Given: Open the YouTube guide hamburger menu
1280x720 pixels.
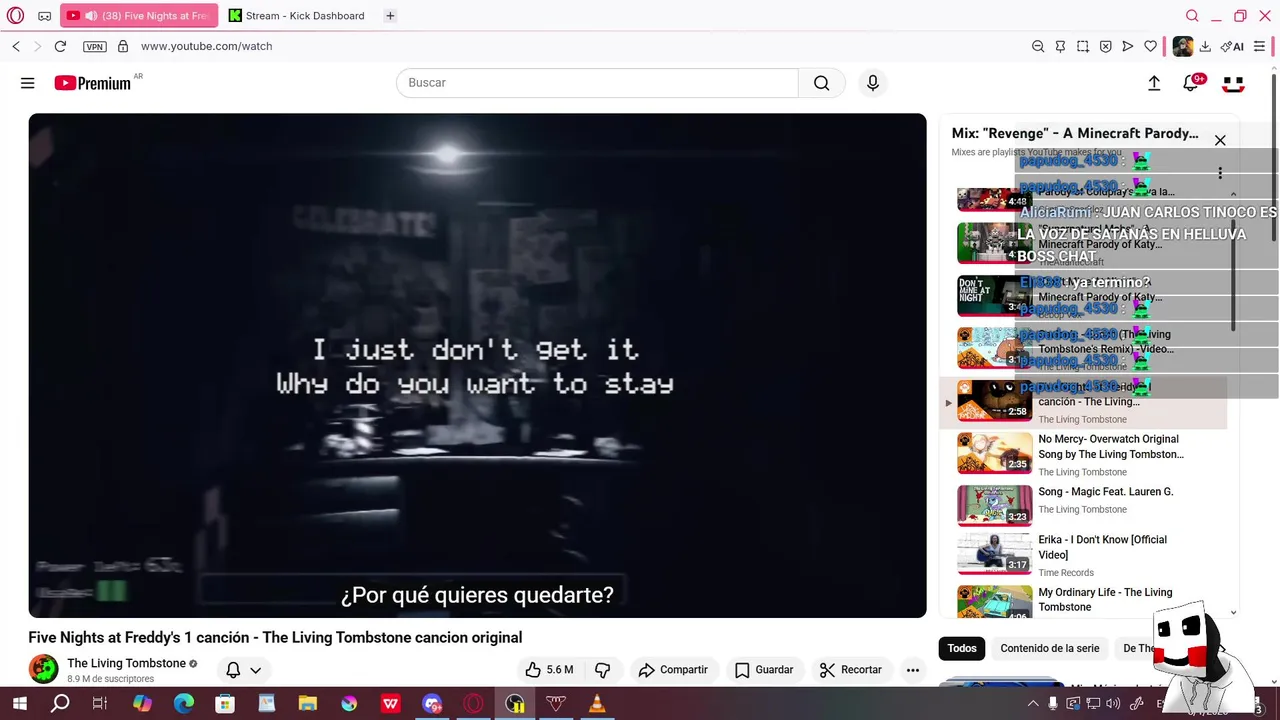Looking at the screenshot, I should pos(28,83).
